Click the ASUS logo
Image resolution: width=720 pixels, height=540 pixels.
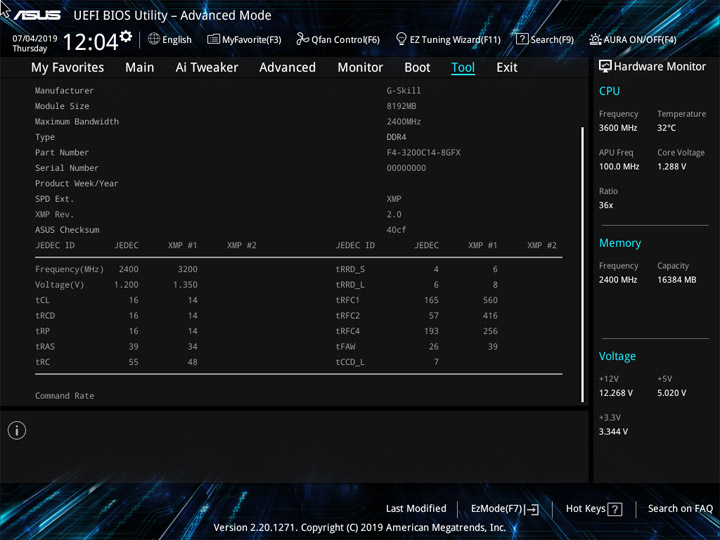[37, 15]
